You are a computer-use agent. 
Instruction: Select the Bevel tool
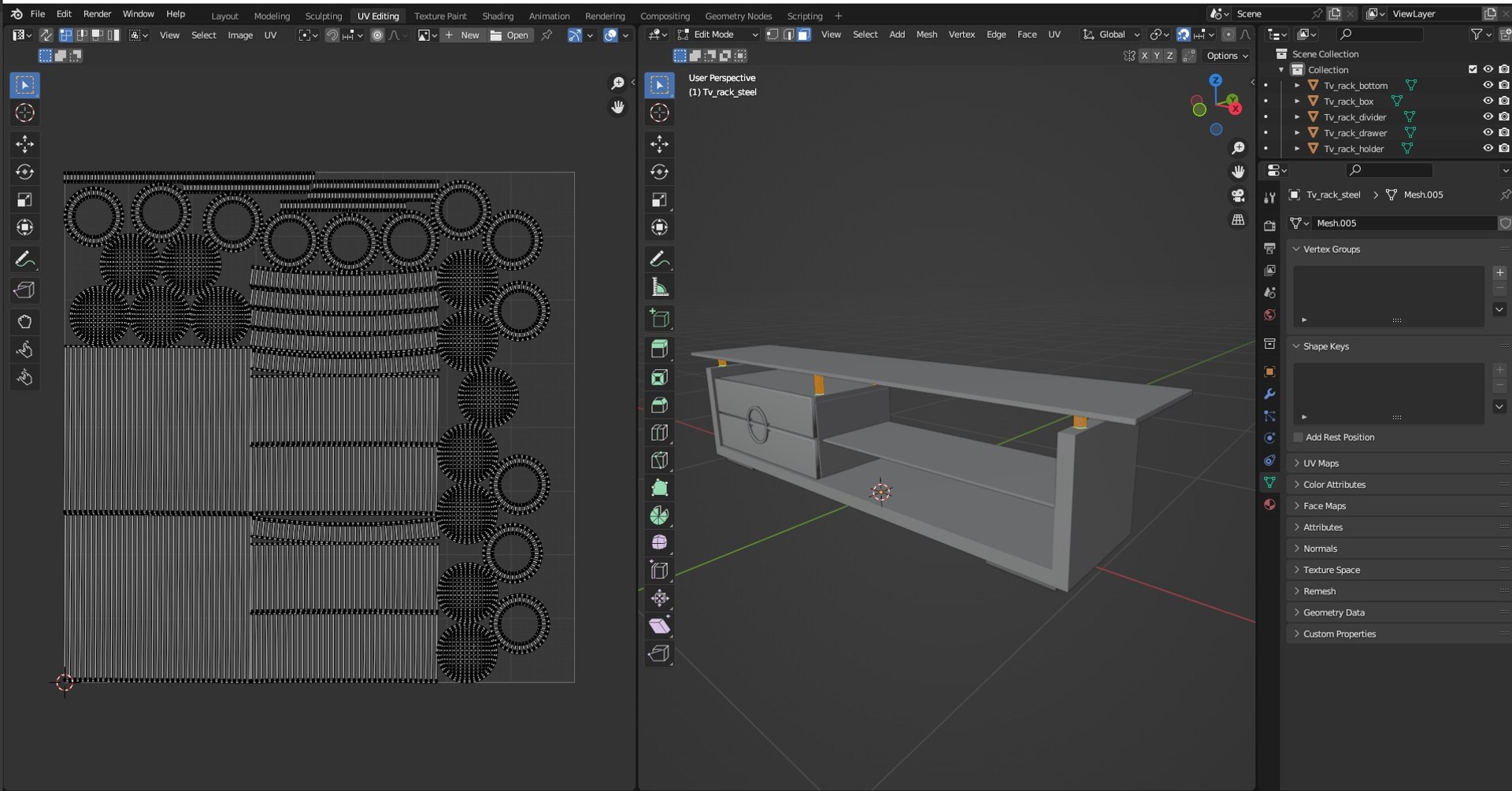659,405
